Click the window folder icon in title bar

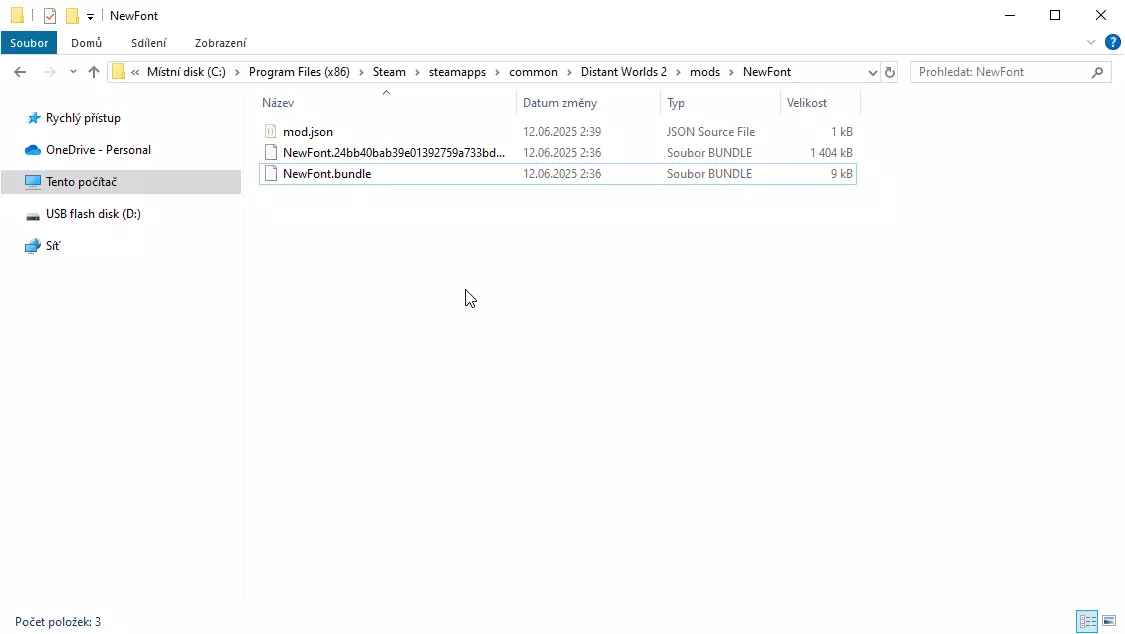(x=17, y=16)
